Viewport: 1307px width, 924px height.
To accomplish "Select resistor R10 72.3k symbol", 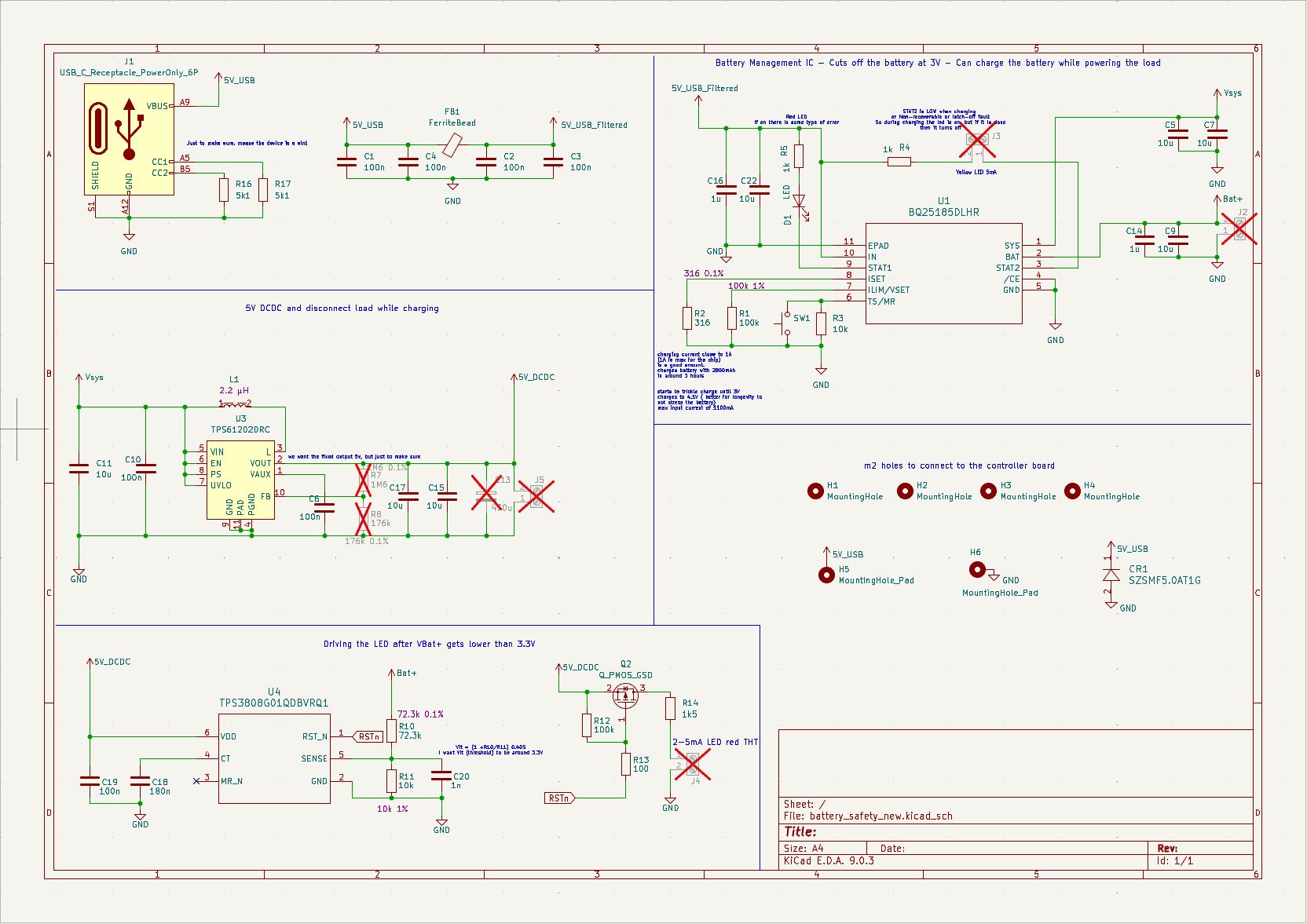I will point(391,730).
